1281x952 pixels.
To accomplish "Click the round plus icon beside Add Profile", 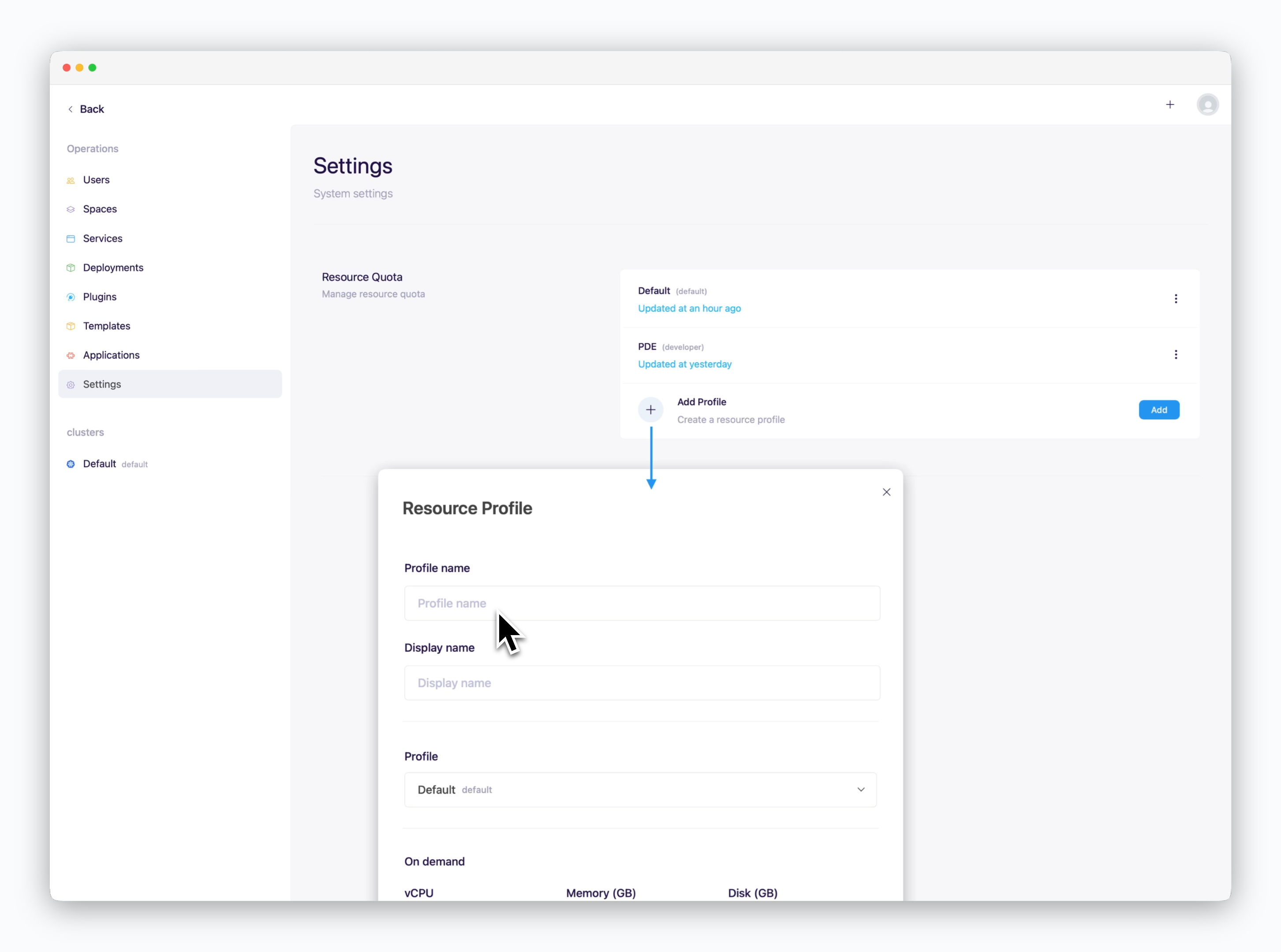I will (x=650, y=410).
